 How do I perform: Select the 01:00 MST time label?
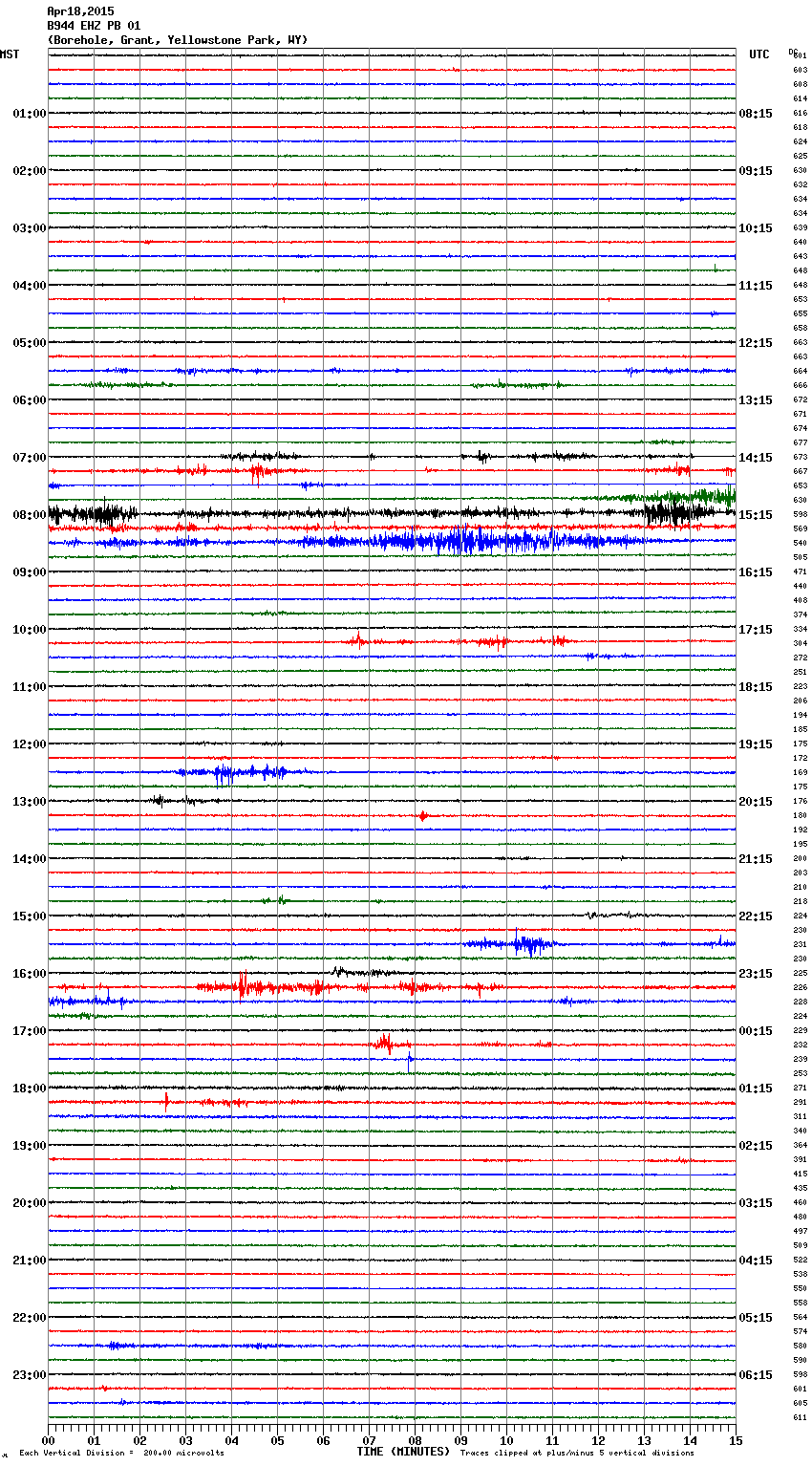point(30,114)
